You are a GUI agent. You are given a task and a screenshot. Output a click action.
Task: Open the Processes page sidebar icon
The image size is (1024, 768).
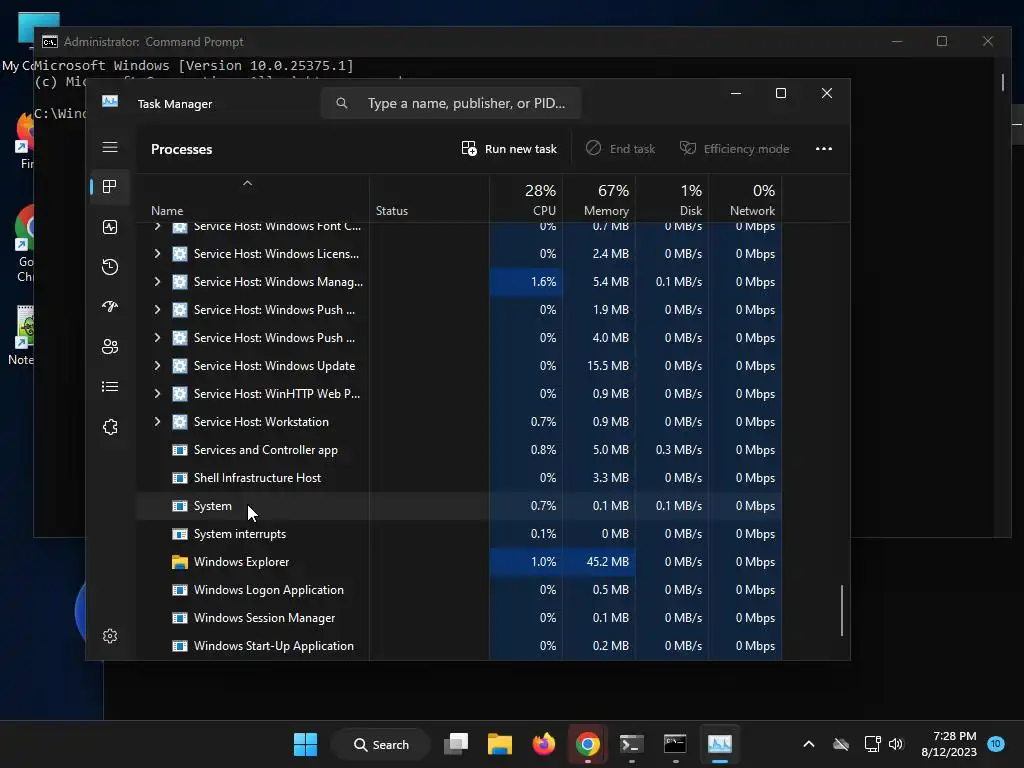pos(110,187)
